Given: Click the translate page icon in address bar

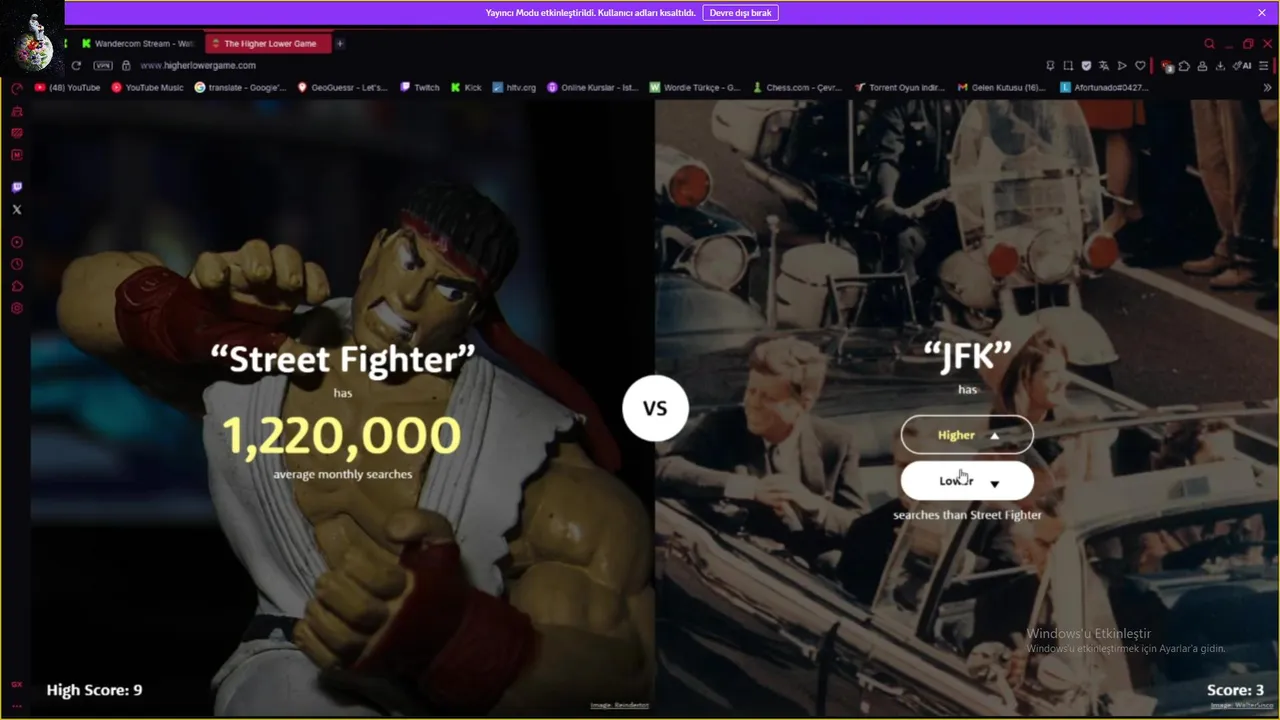Looking at the screenshot, I should point(1104,66).
